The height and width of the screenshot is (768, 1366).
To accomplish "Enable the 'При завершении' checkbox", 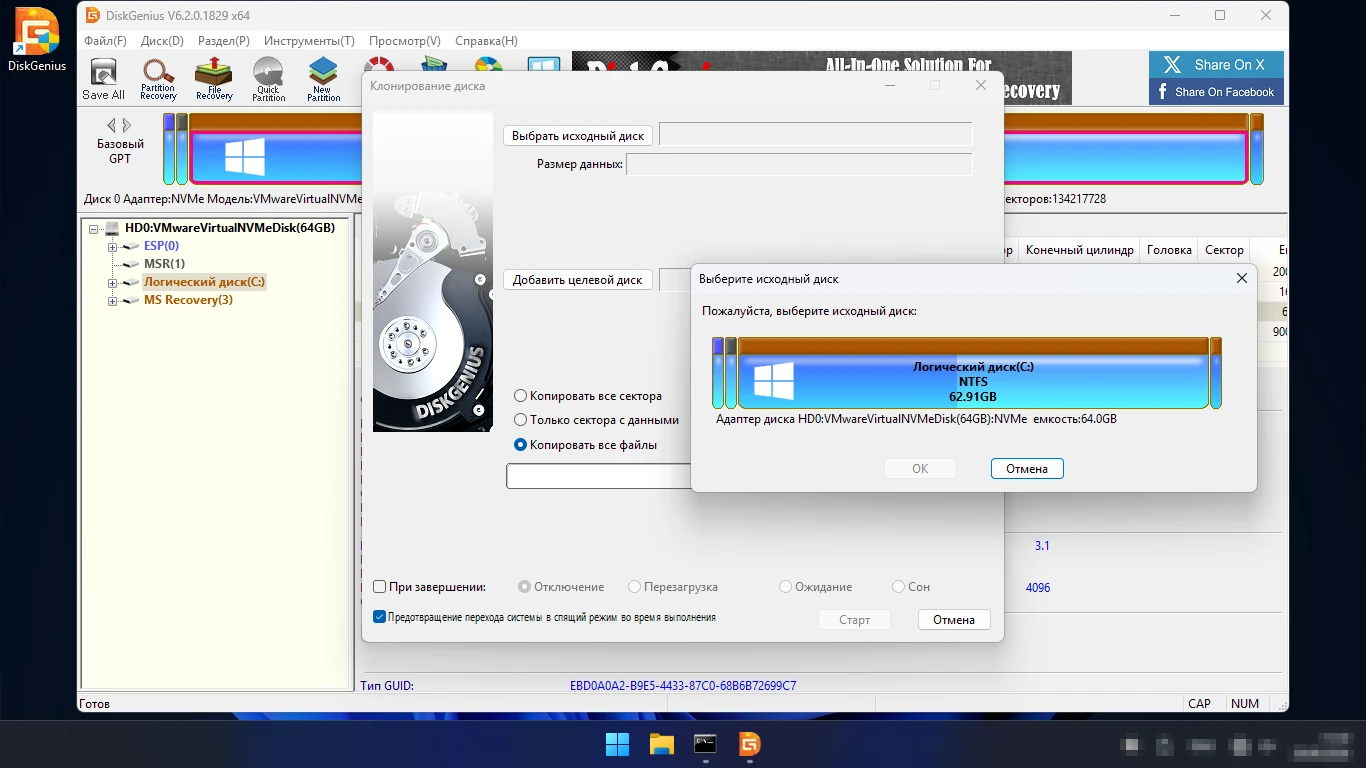I will 380,587.
